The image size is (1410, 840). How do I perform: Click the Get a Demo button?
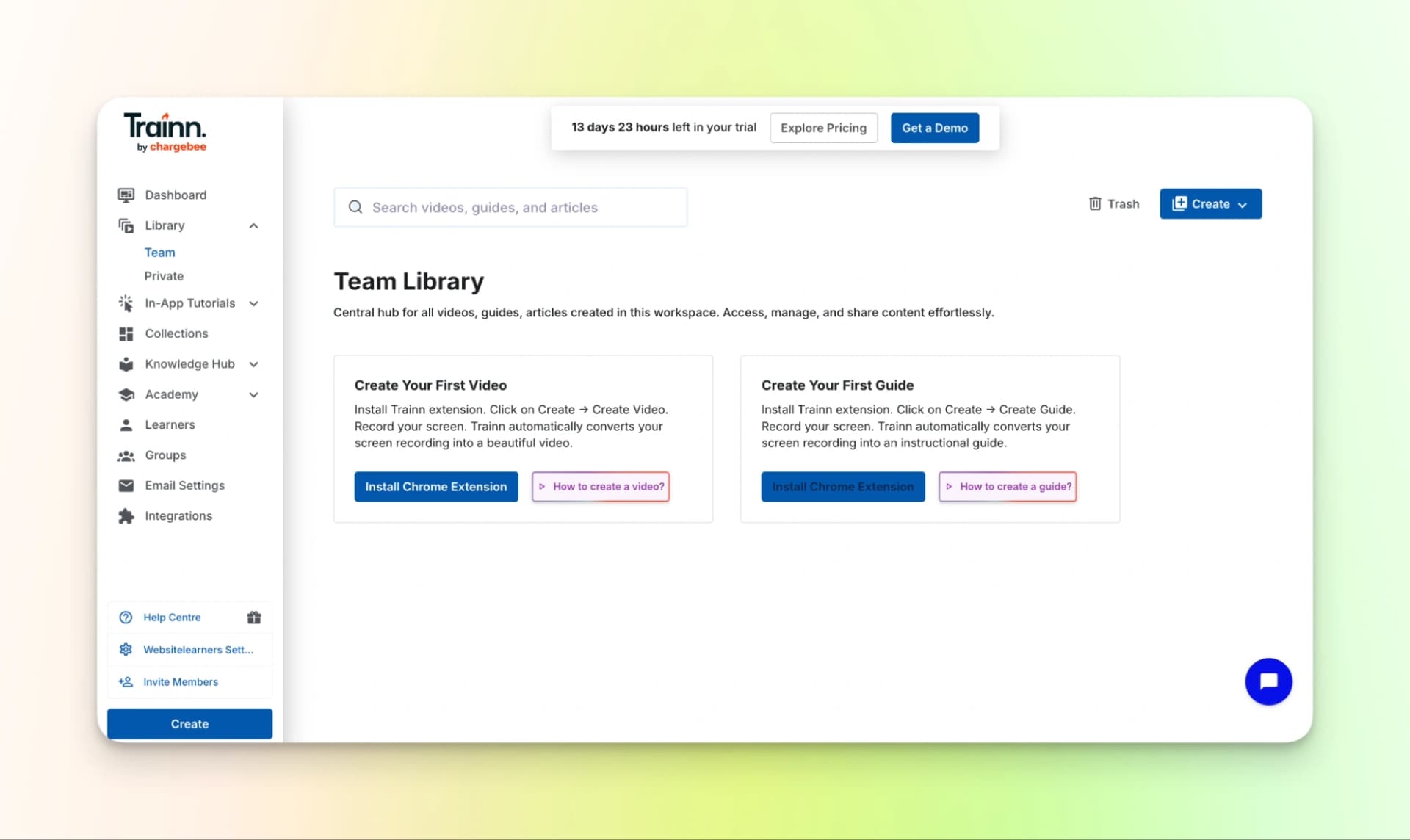(x=934, y=128)
